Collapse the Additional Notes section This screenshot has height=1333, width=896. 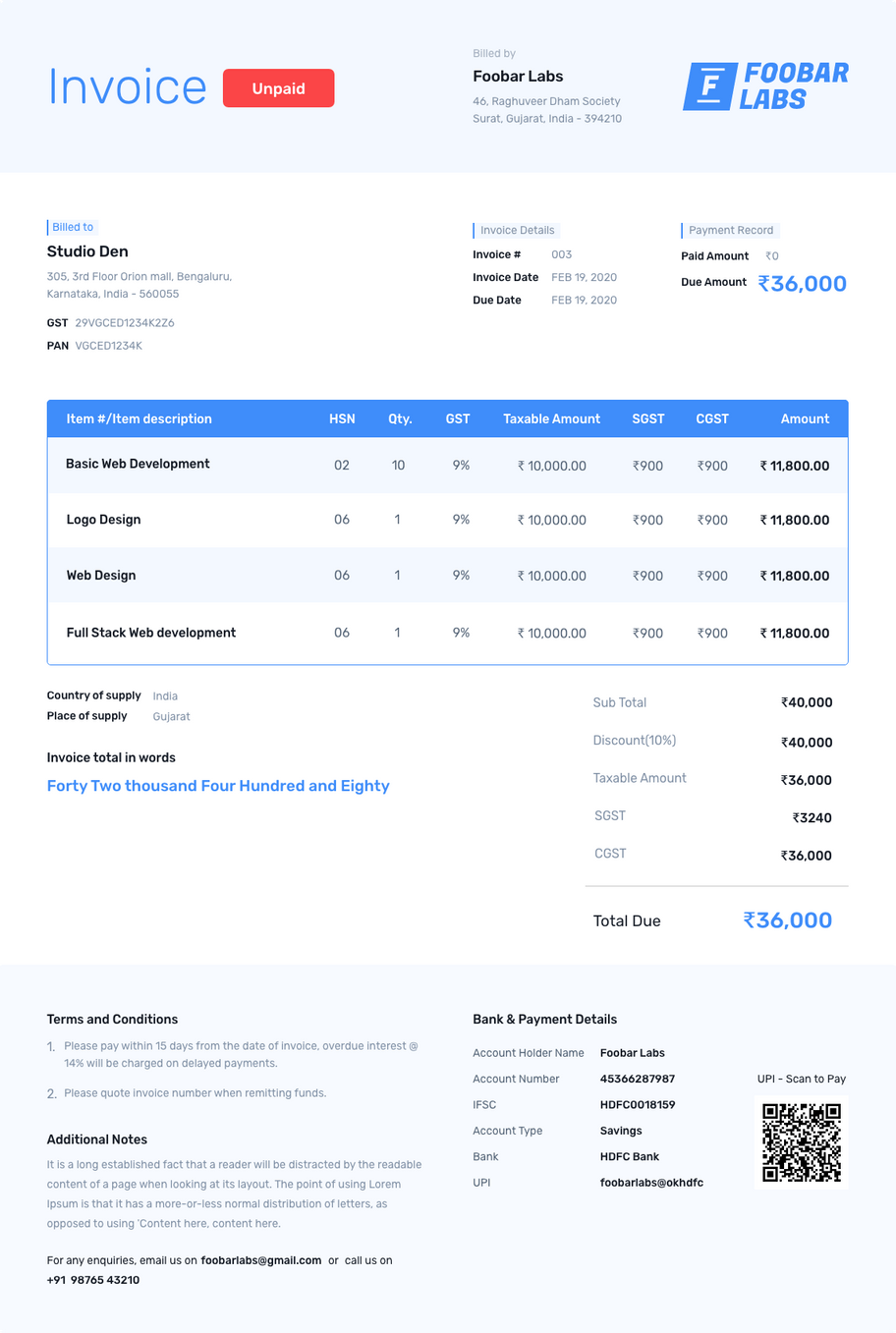pyautogui.click(x=97, y=1139)
